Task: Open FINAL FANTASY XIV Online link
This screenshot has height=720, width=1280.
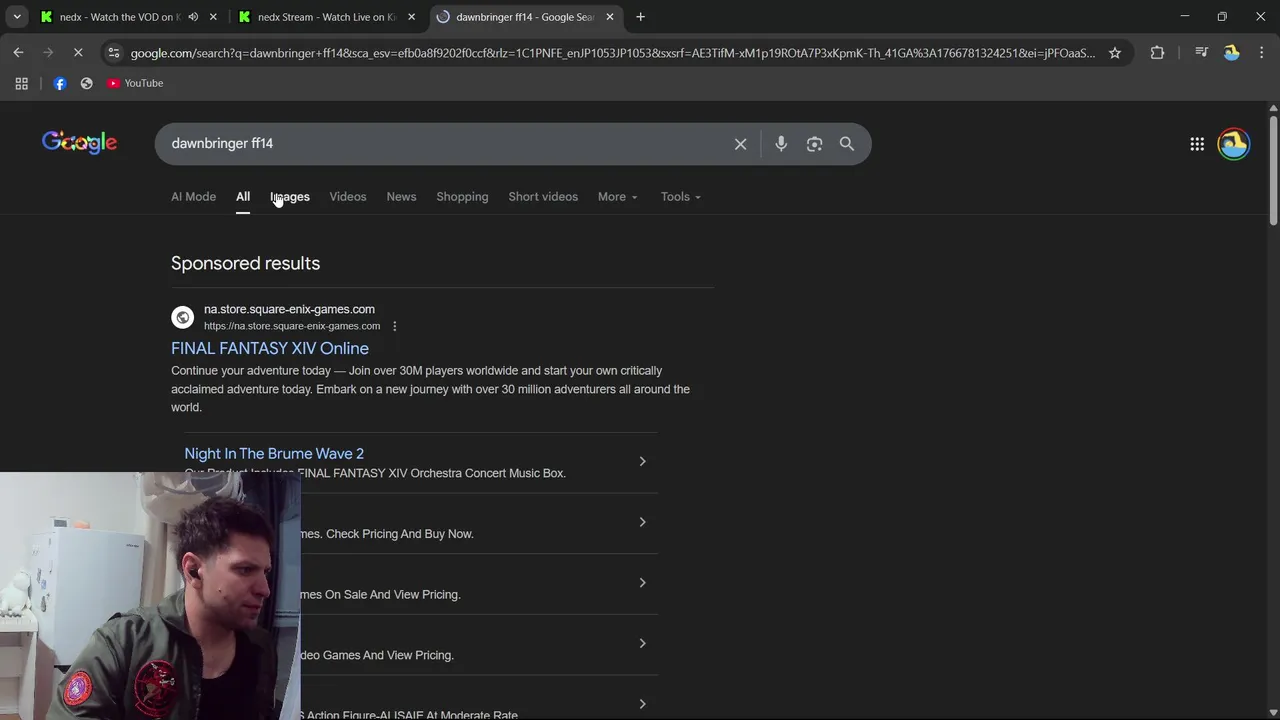Action: coord(270,348)
